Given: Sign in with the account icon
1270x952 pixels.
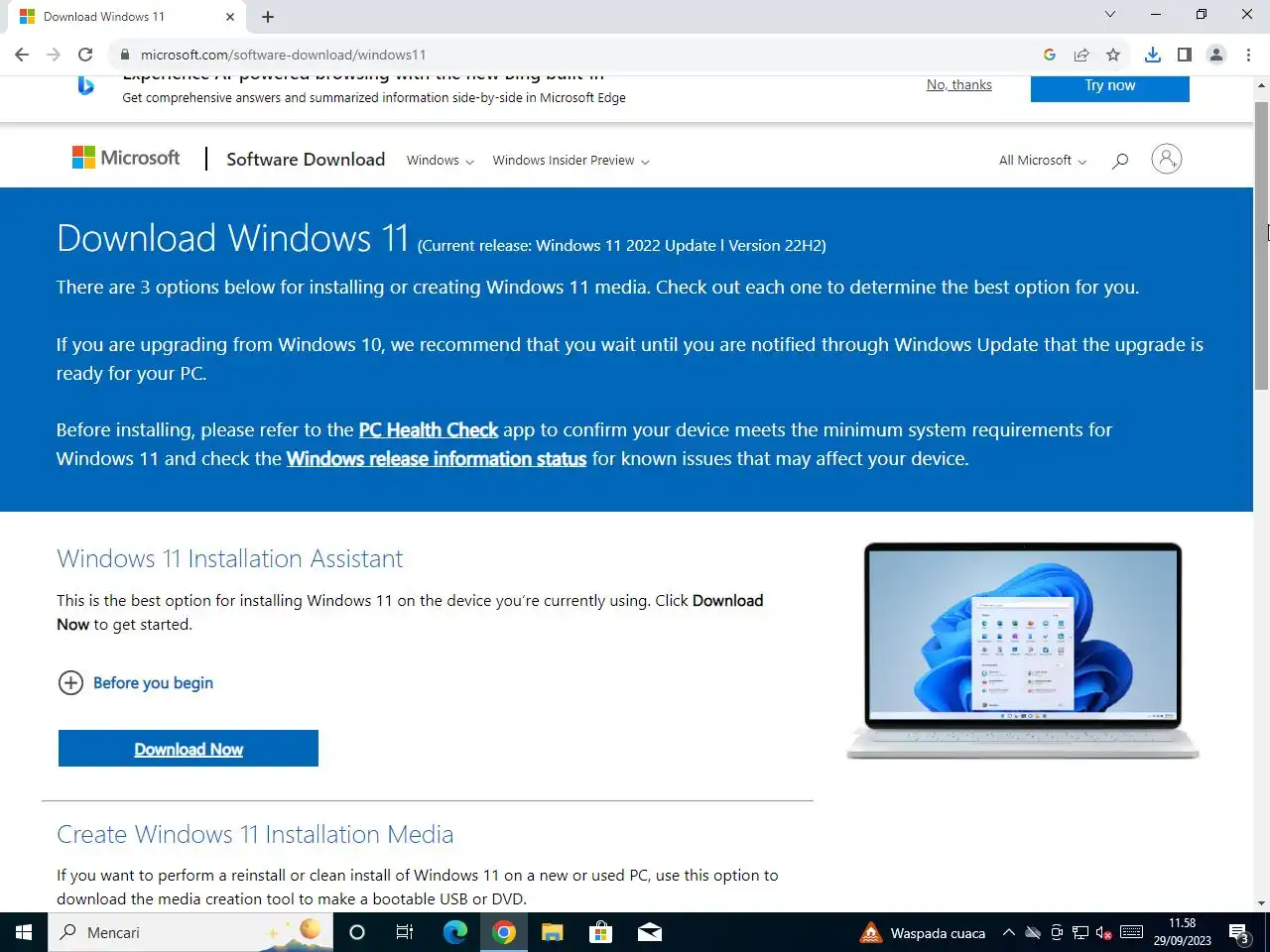Looking at the screenshot, I should 1167,159.
